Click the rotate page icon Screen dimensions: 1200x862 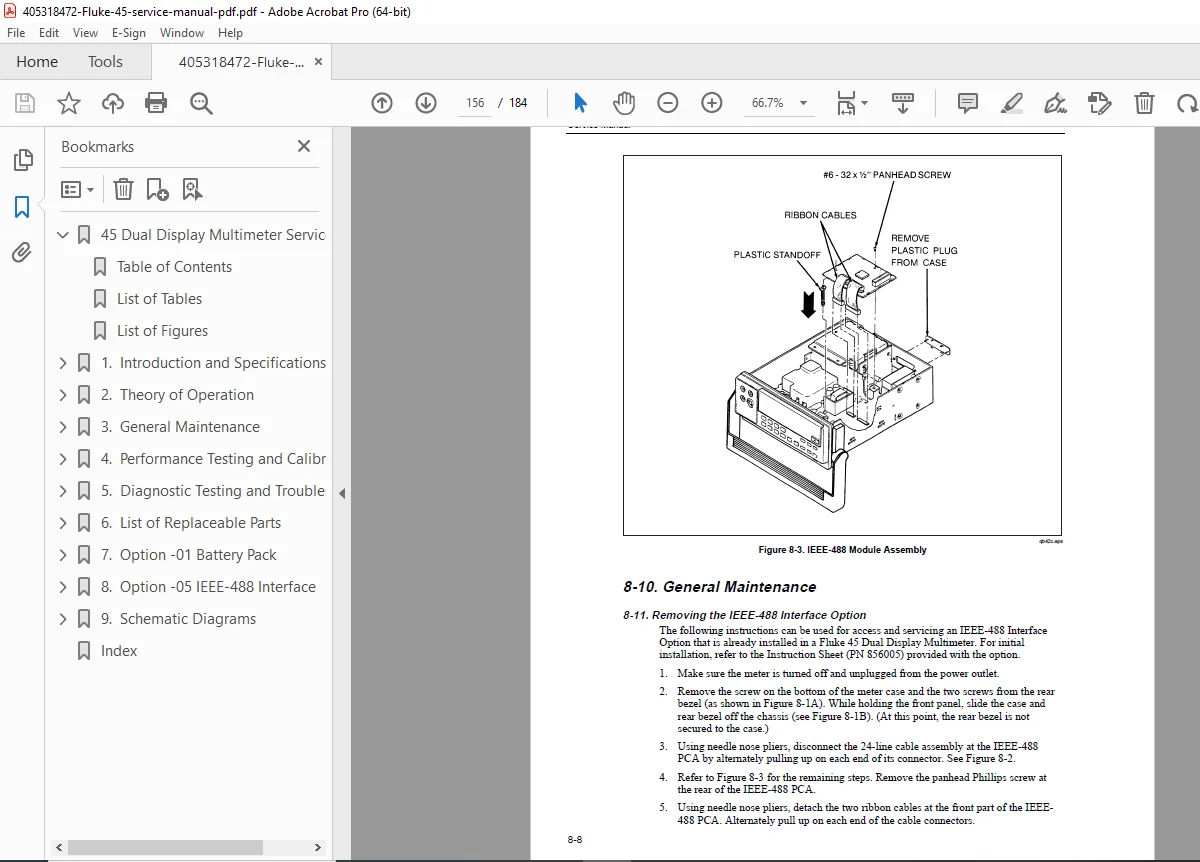coord(1187,103)
